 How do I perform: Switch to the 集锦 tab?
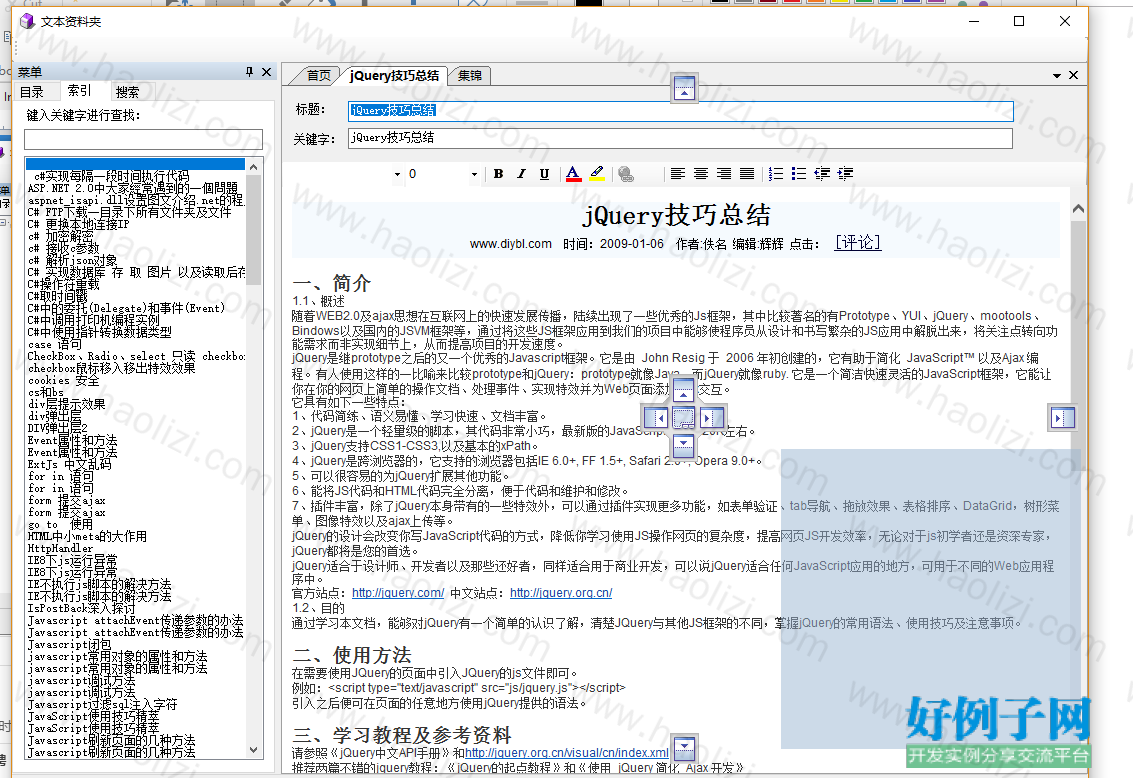pyautogui.click(x=470, y=75)
